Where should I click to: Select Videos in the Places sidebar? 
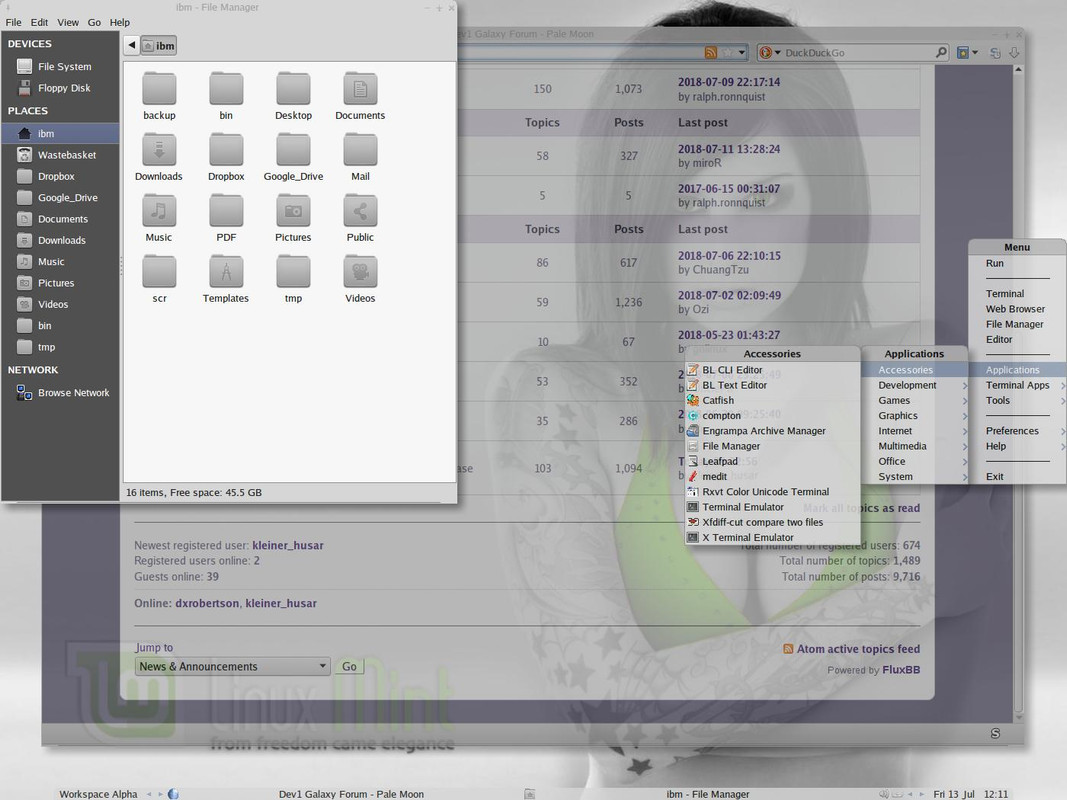(x=60, y=304)
